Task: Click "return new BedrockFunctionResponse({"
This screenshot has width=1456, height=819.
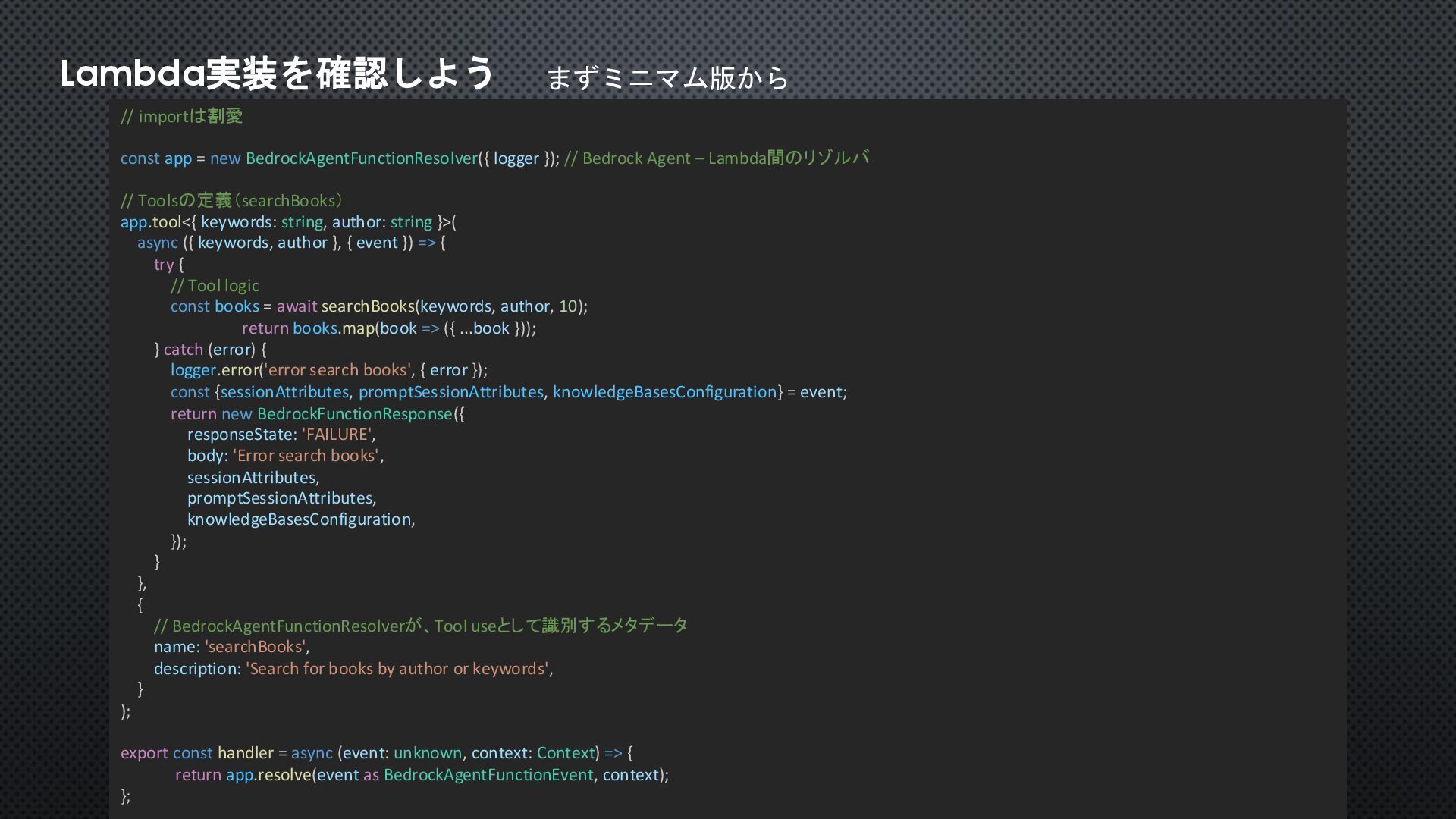Action: tap(318, 414)
